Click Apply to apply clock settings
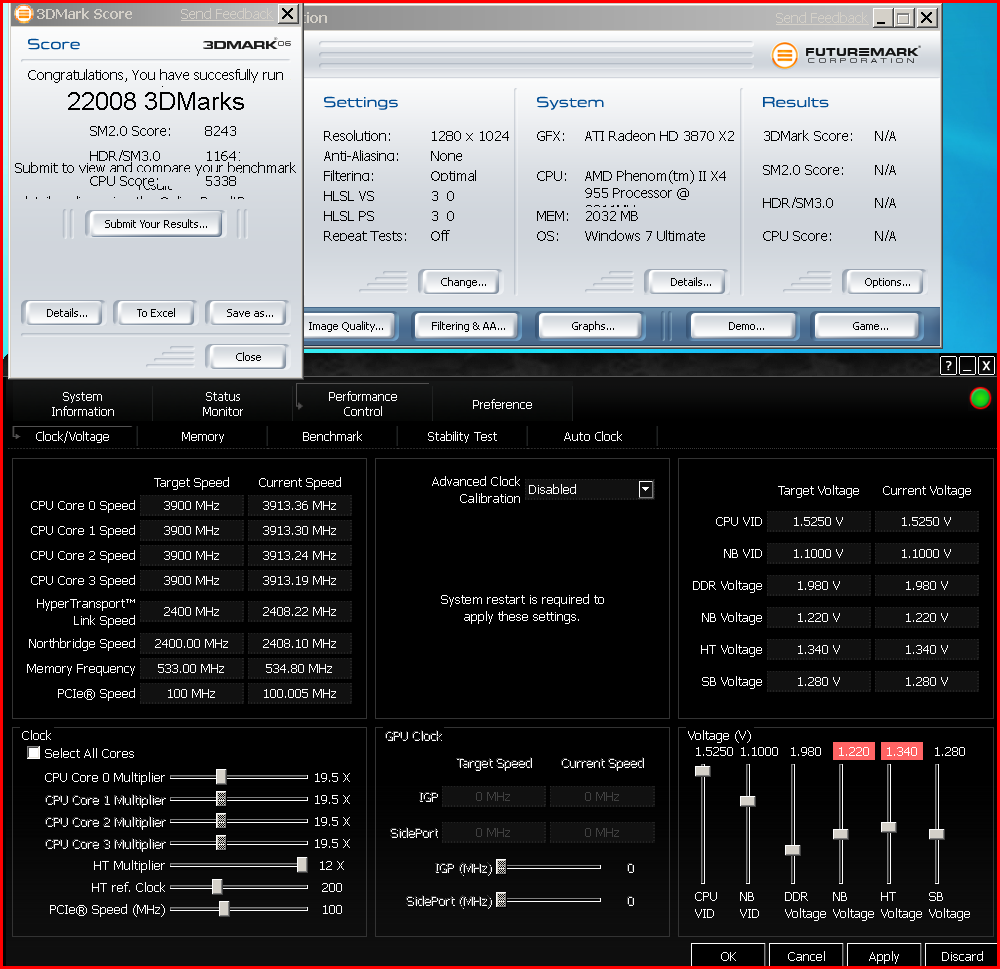1000x969 pixels. point(883,956)
